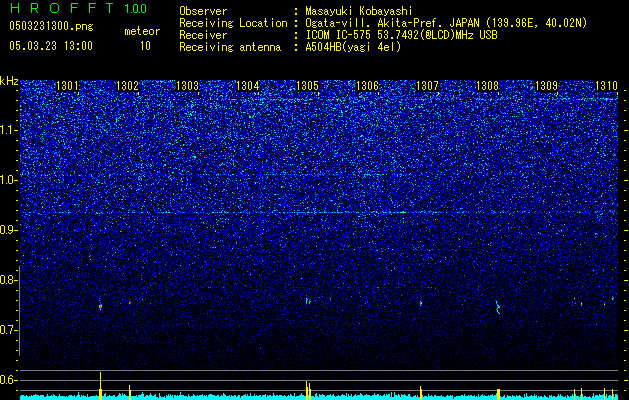This screenshot has height=400, width=629.
Task: Click the 1.0 kHz frequency axis label
Action: click(x=9, y=180)
